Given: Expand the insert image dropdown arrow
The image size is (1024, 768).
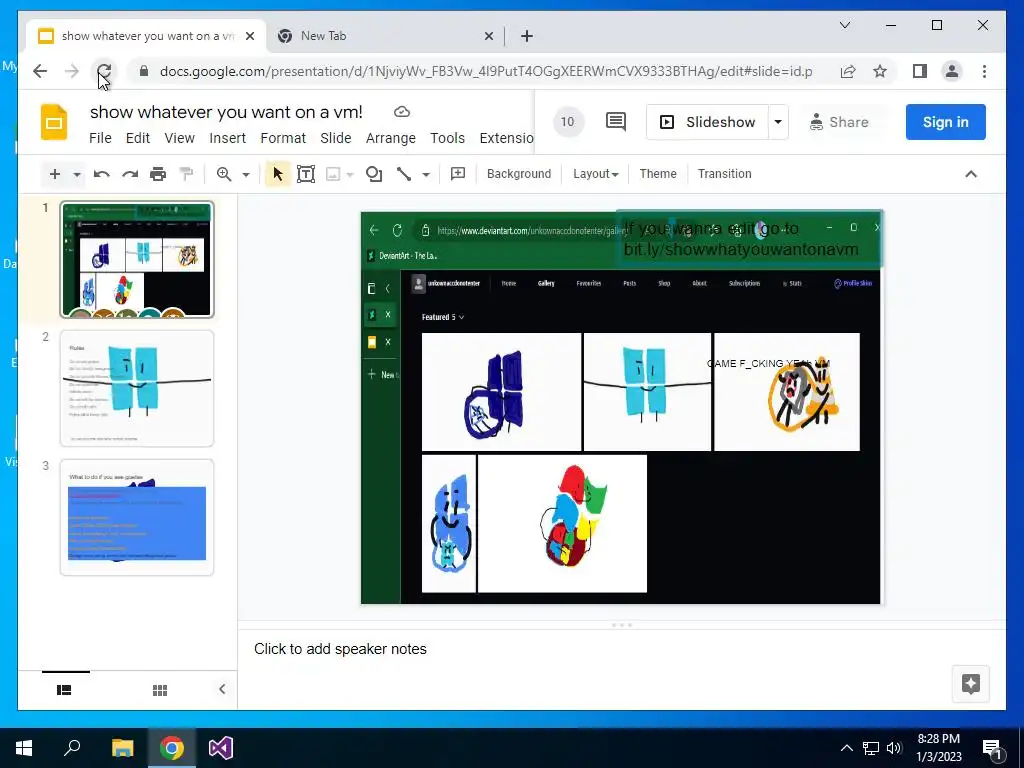Looking at the screenshot, I should coord(350,174).
